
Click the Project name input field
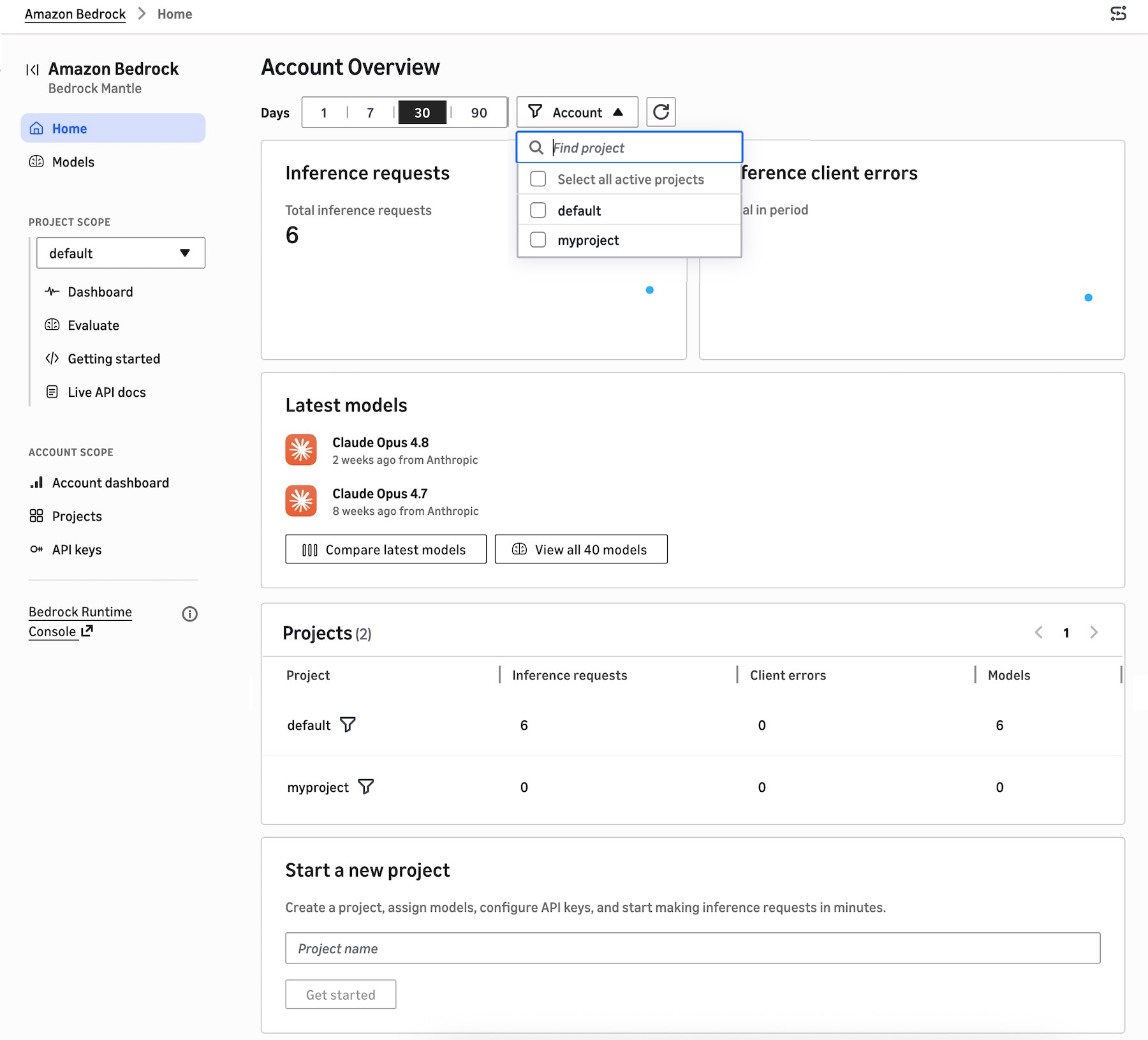(x=693, y=948)
